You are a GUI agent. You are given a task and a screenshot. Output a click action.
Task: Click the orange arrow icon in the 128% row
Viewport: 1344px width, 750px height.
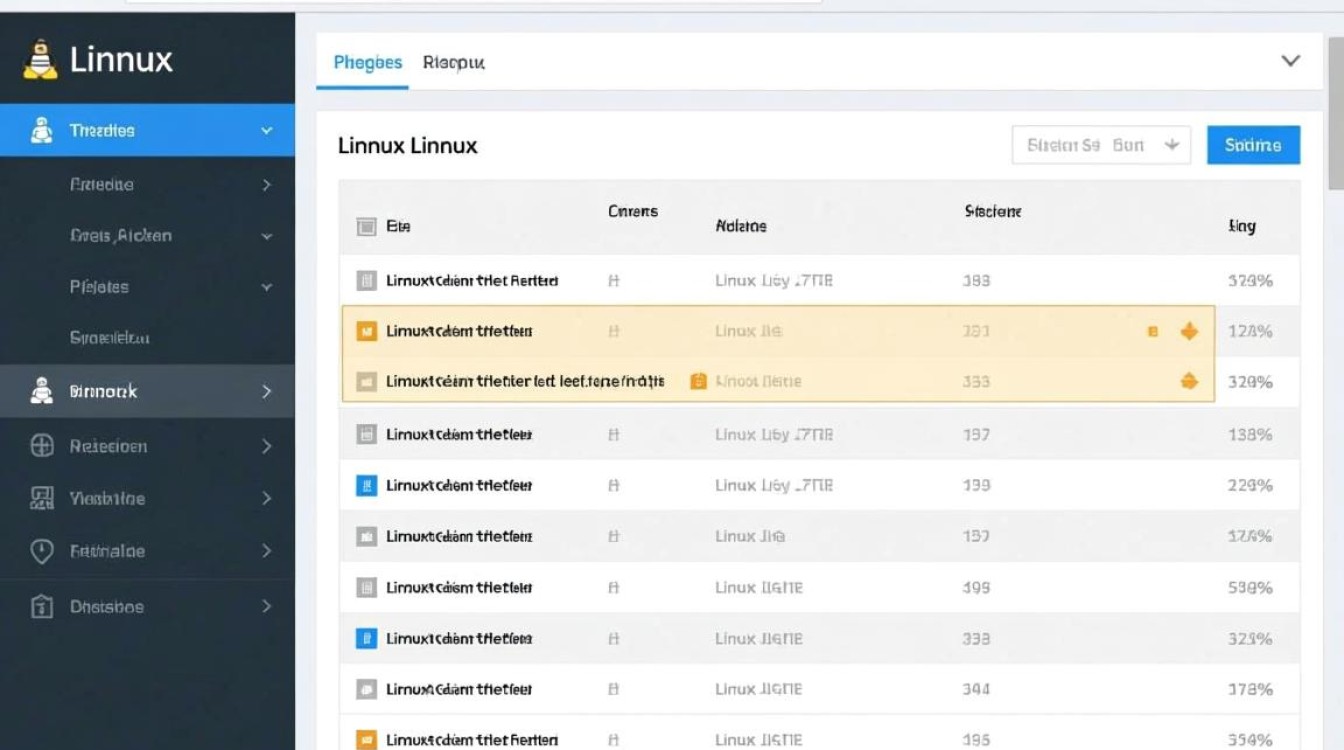pyautogui.click(x=1189, y=331)
